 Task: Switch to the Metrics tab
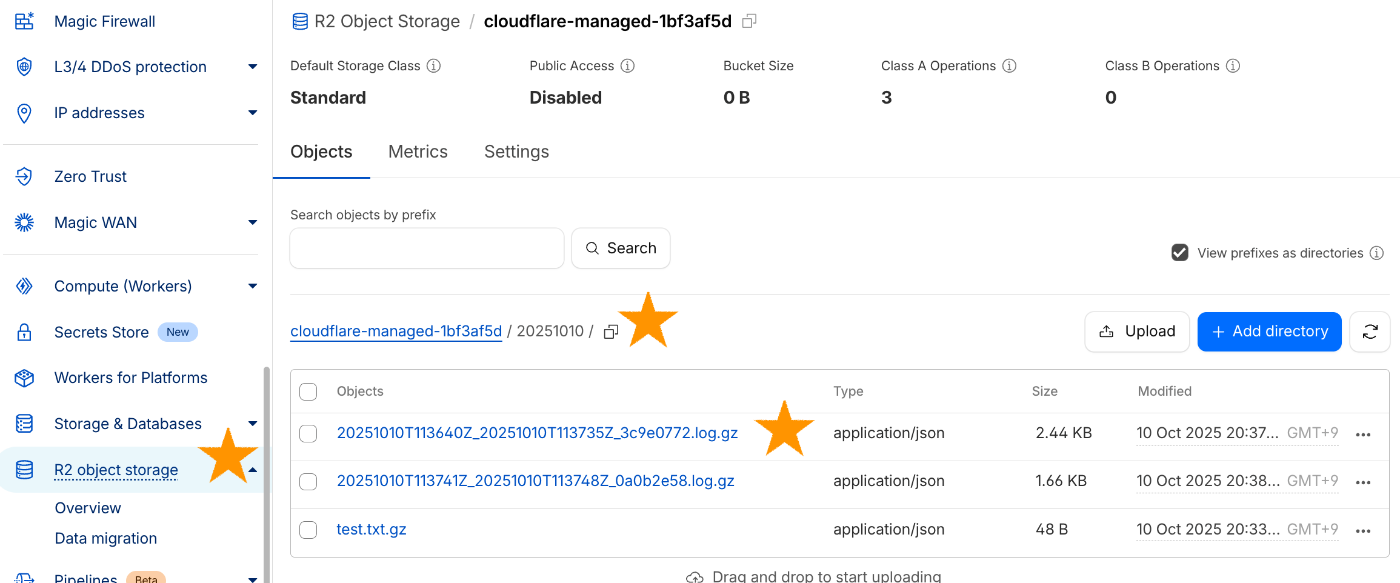[418, 152]
